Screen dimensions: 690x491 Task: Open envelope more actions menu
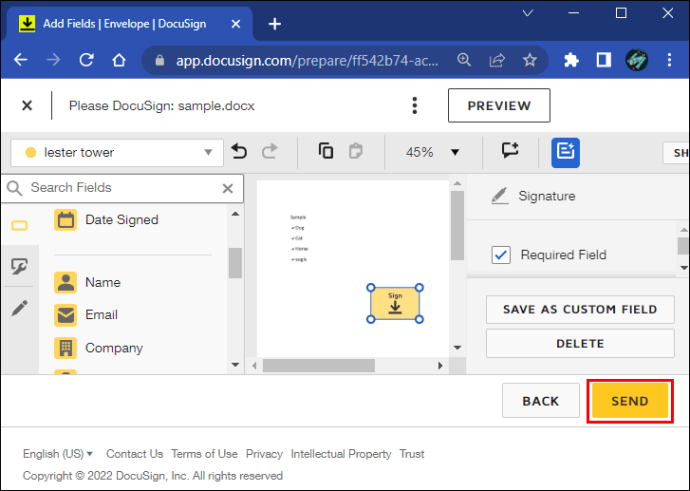click(x=415, y=106)
